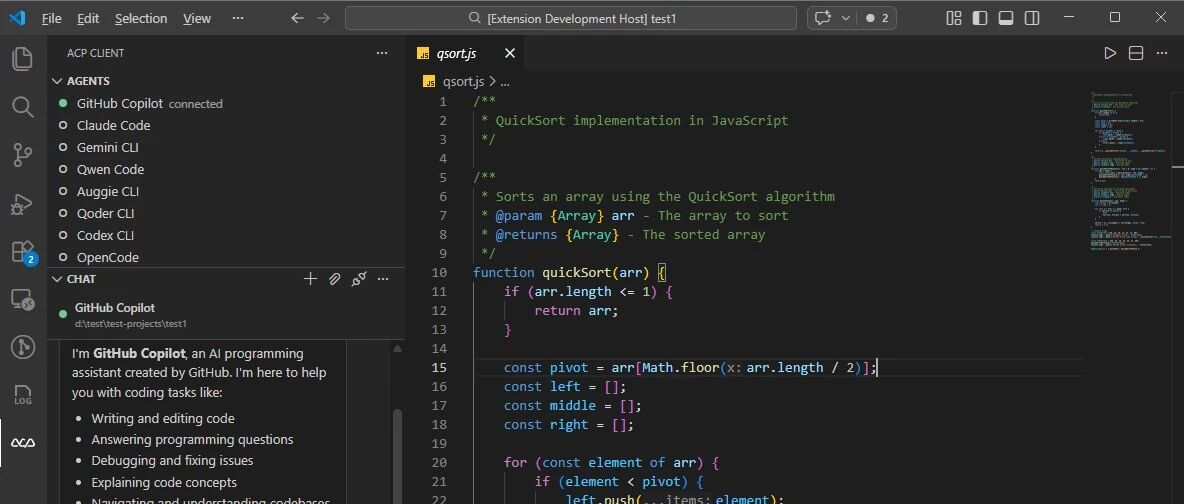Open the View menu
1184x504 pixels.
pyautogui.click(x=197, y=18)
